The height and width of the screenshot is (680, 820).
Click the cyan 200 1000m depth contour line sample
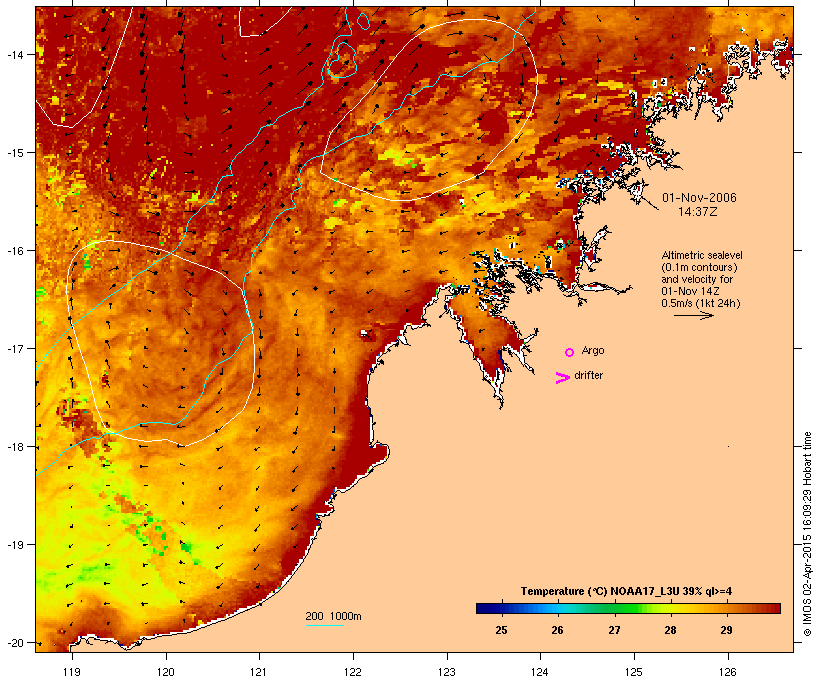tap(325, 625)
